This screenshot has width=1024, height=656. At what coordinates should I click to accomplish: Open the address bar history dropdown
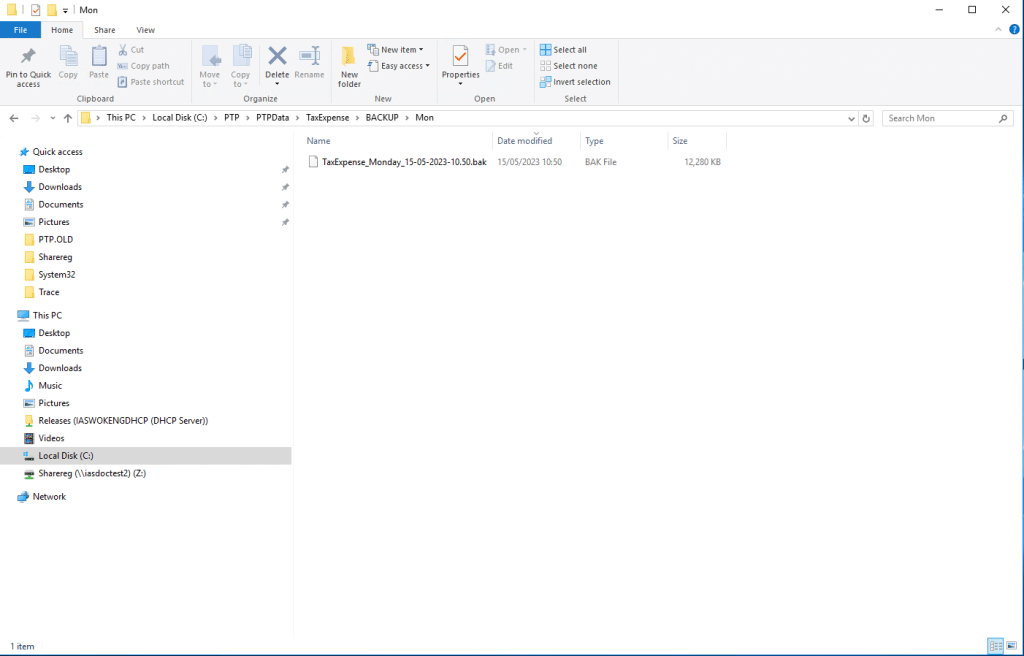coord(851,118)
